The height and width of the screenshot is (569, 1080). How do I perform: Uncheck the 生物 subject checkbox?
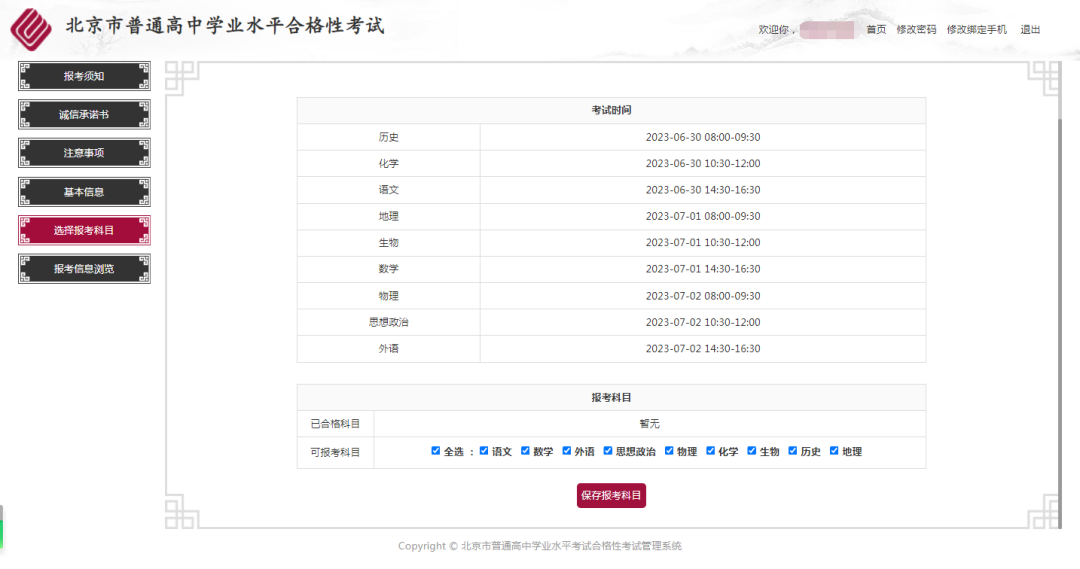point(751,451)
